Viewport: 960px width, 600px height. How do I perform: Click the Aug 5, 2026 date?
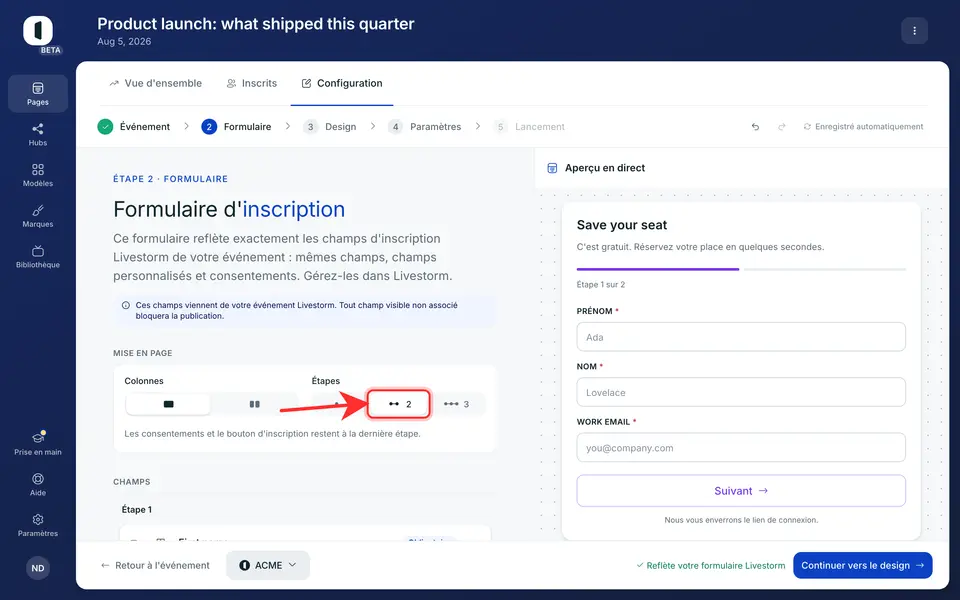[x=124, y=42]
